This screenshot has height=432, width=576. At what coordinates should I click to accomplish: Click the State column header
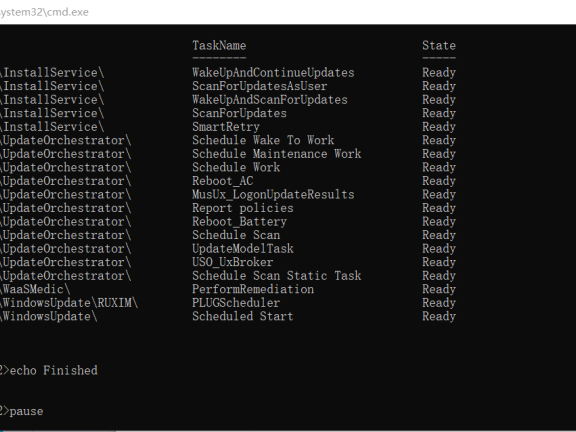pyautogui.click(x=439, y=46)
